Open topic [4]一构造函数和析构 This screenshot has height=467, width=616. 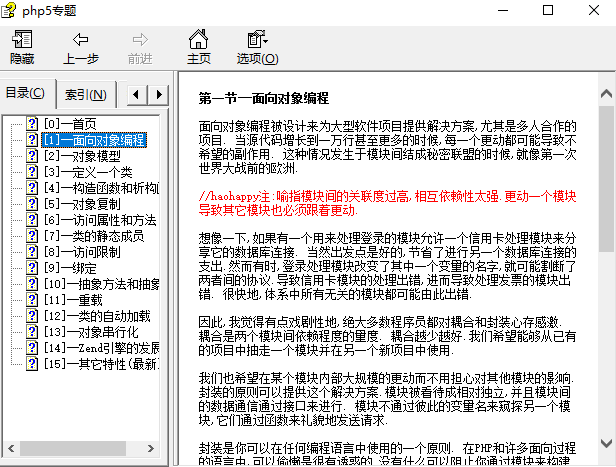click(100, 188)
